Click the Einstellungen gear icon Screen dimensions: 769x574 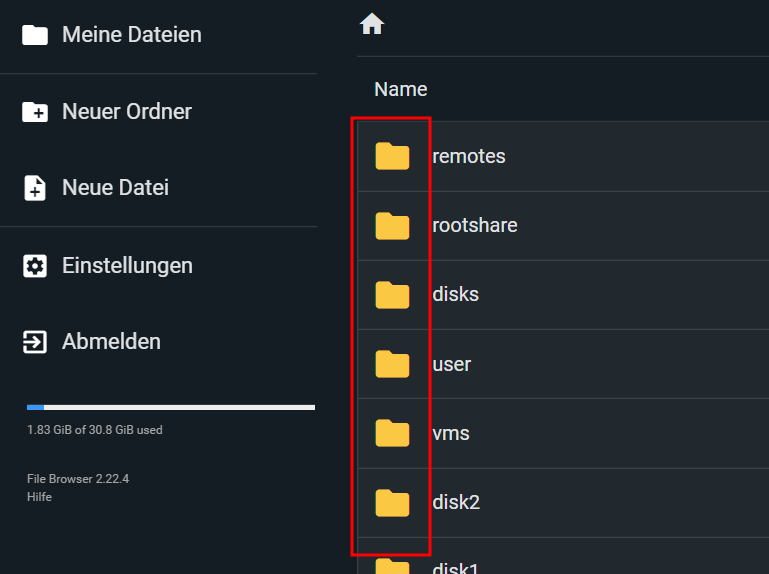click(35, 266)
